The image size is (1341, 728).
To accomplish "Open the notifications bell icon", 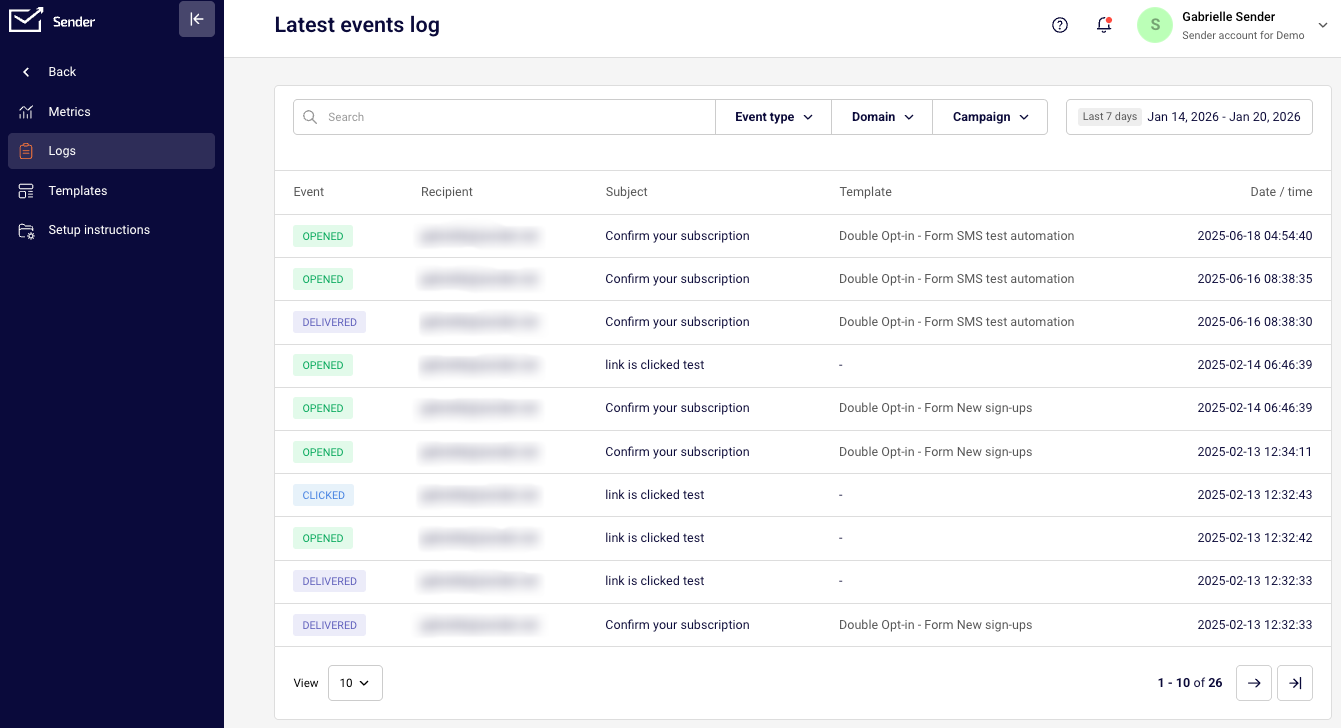I will (x=1104, y=25).
